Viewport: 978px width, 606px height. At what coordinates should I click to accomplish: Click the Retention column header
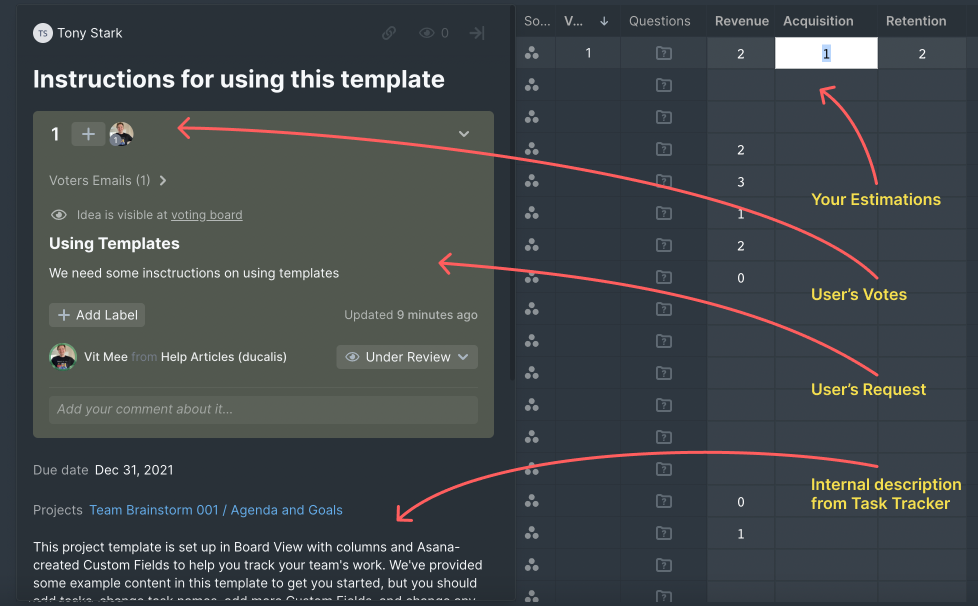click(916, 20)
